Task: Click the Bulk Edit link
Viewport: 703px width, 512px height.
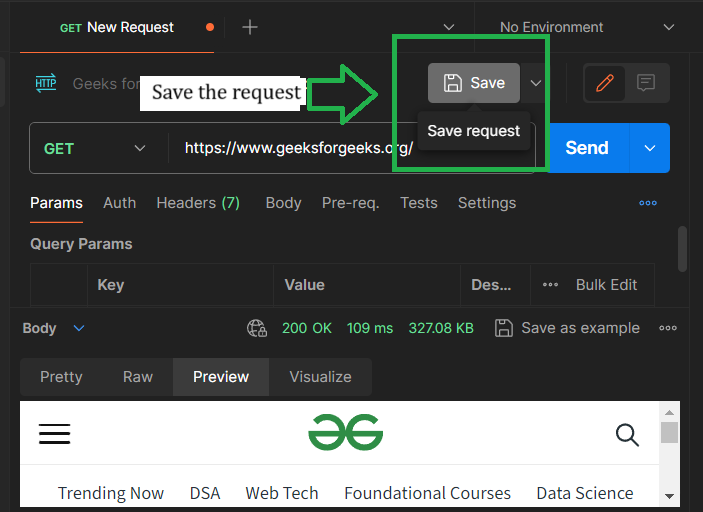Action: (606, 285)
